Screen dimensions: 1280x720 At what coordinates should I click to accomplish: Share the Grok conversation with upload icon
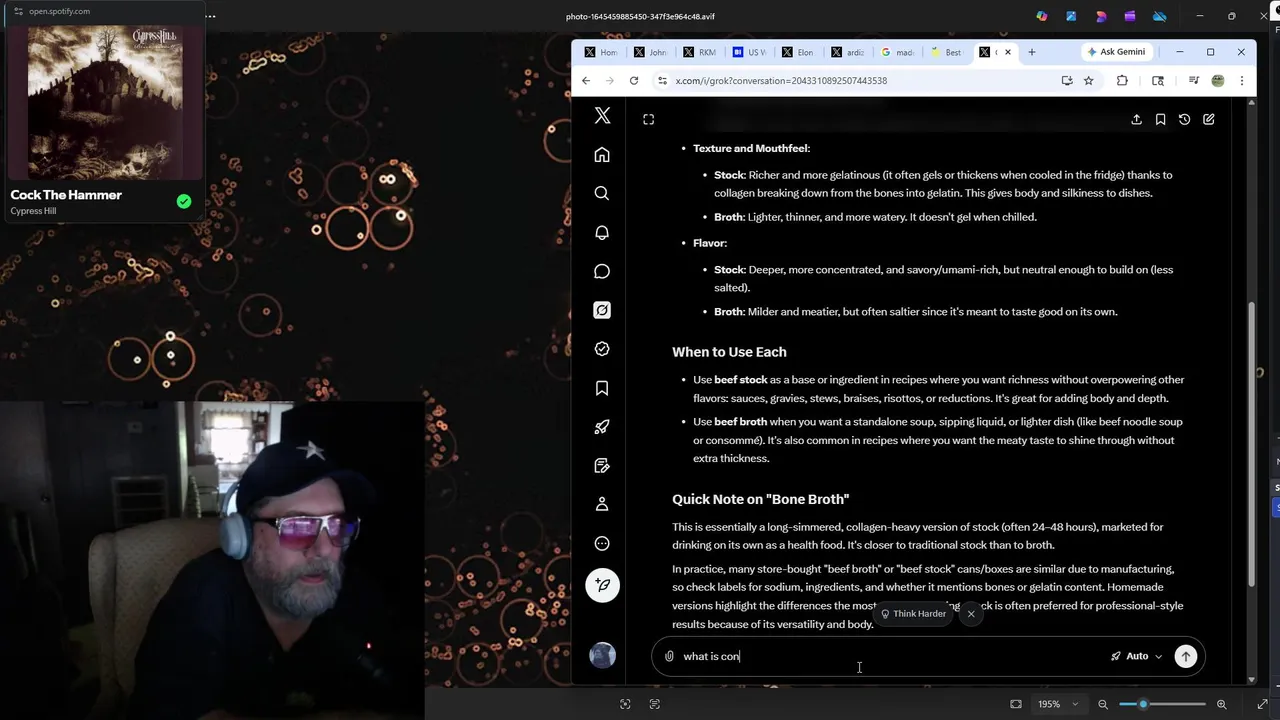[1136, 120]
